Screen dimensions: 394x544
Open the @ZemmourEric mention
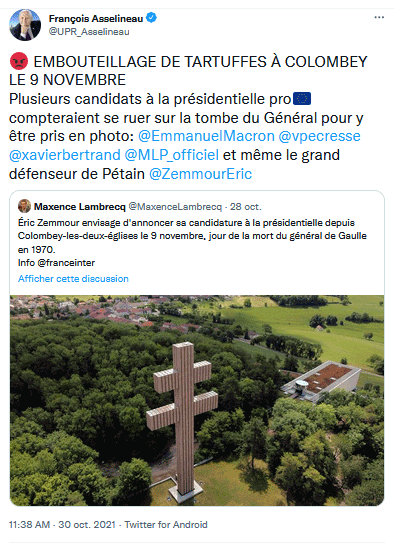pos(200,173)
